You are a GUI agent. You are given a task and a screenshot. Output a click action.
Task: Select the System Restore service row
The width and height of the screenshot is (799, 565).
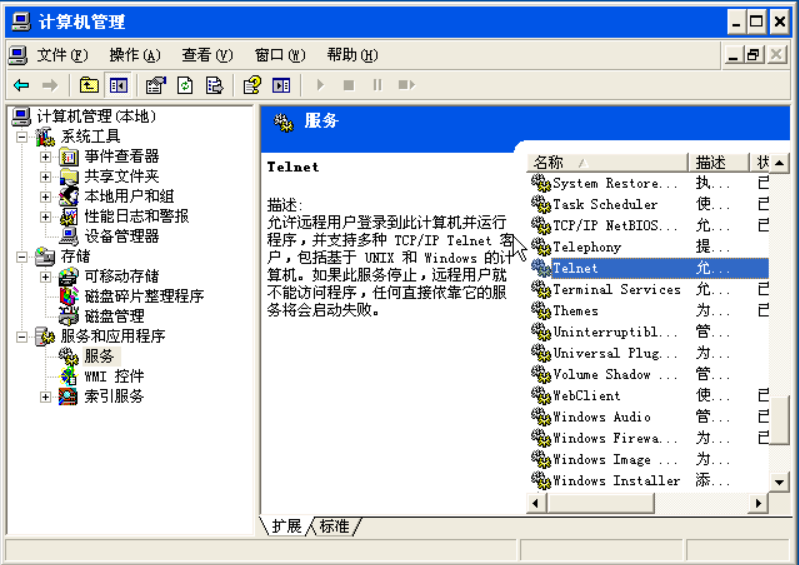(x=647, y=183)
